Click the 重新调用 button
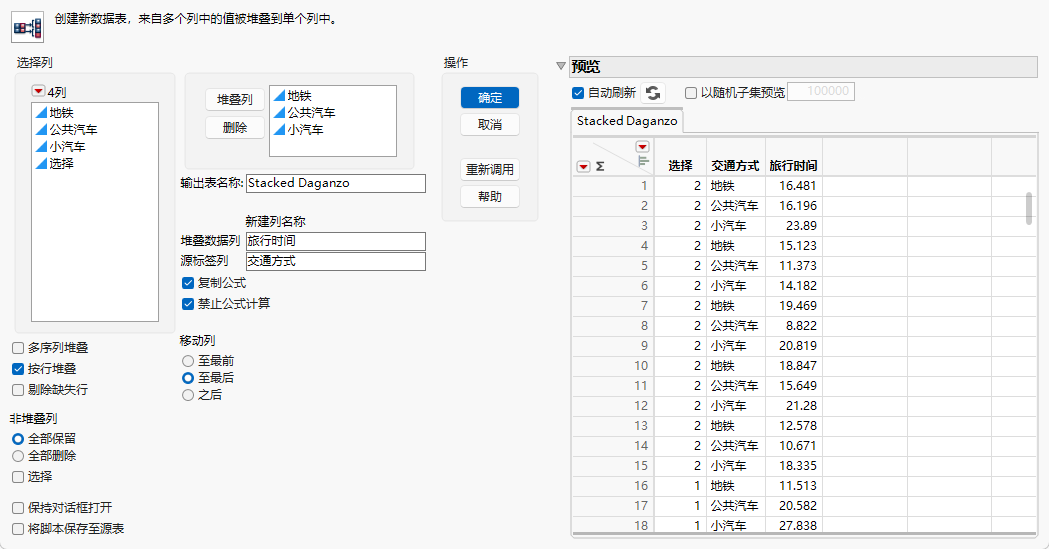The width and height of the screenshot is (1049, 549). (x=490, y=170)
